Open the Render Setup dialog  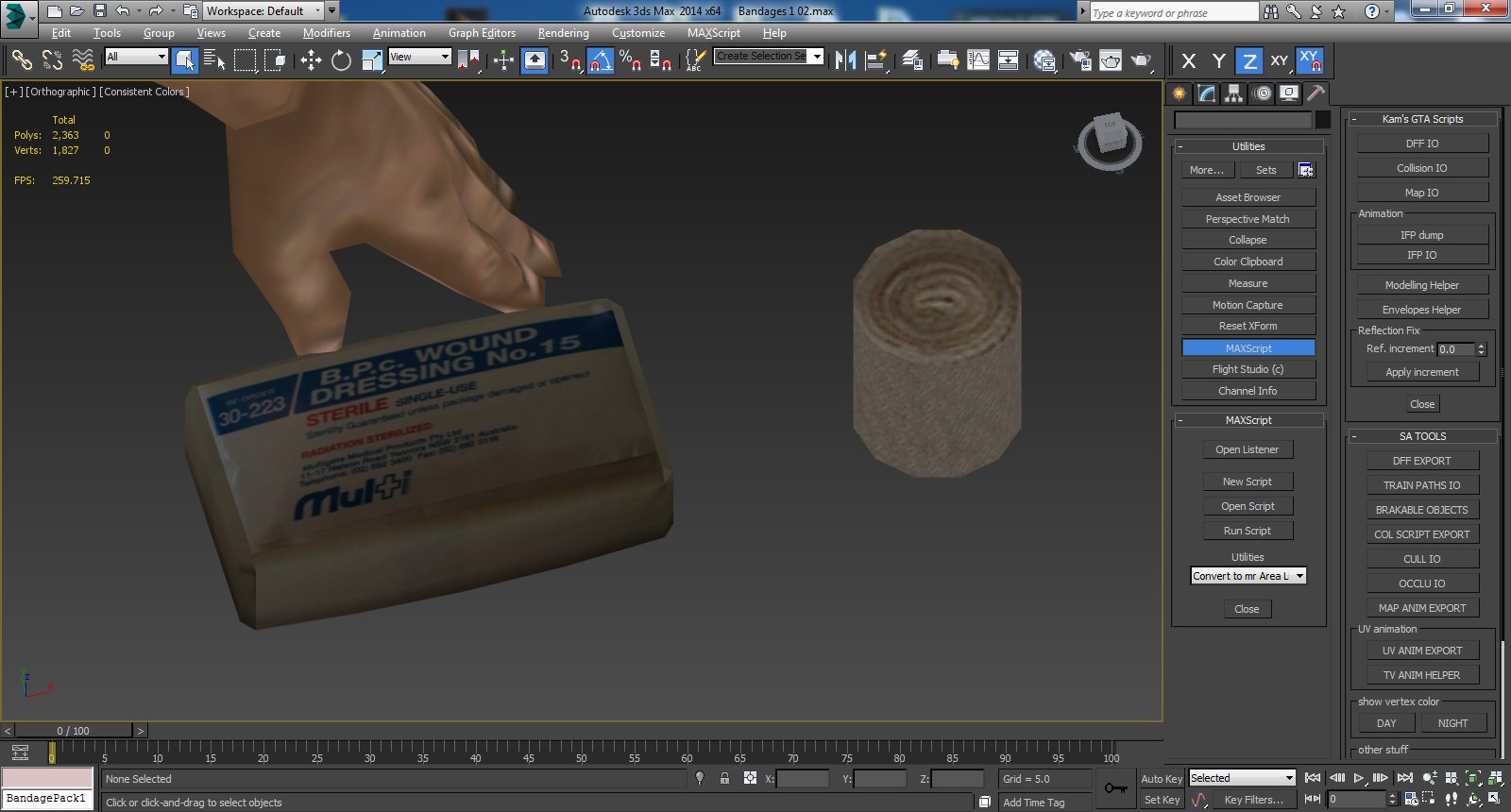(1080, 60)
